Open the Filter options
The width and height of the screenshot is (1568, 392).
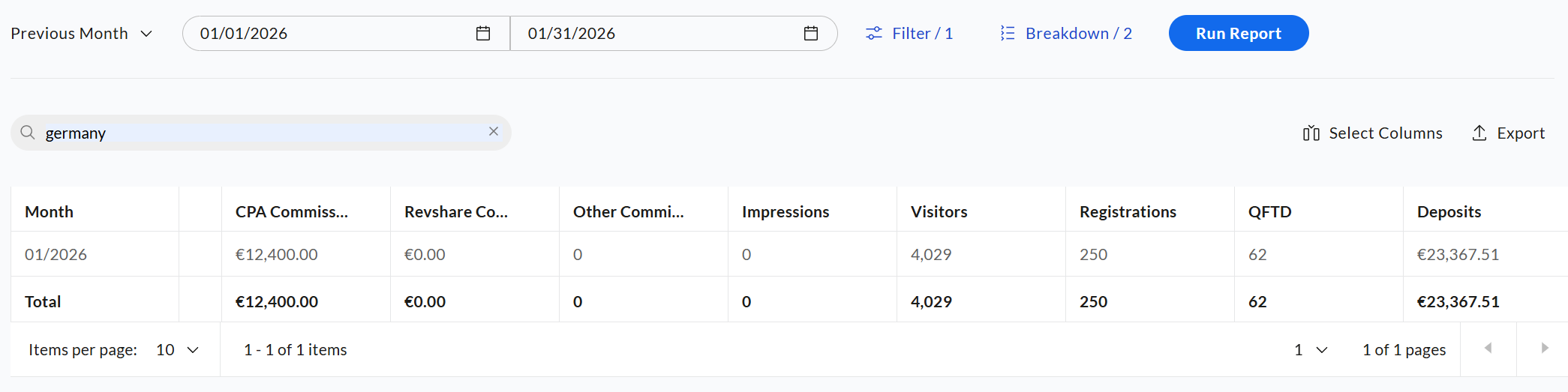click(x=909, y=34)
